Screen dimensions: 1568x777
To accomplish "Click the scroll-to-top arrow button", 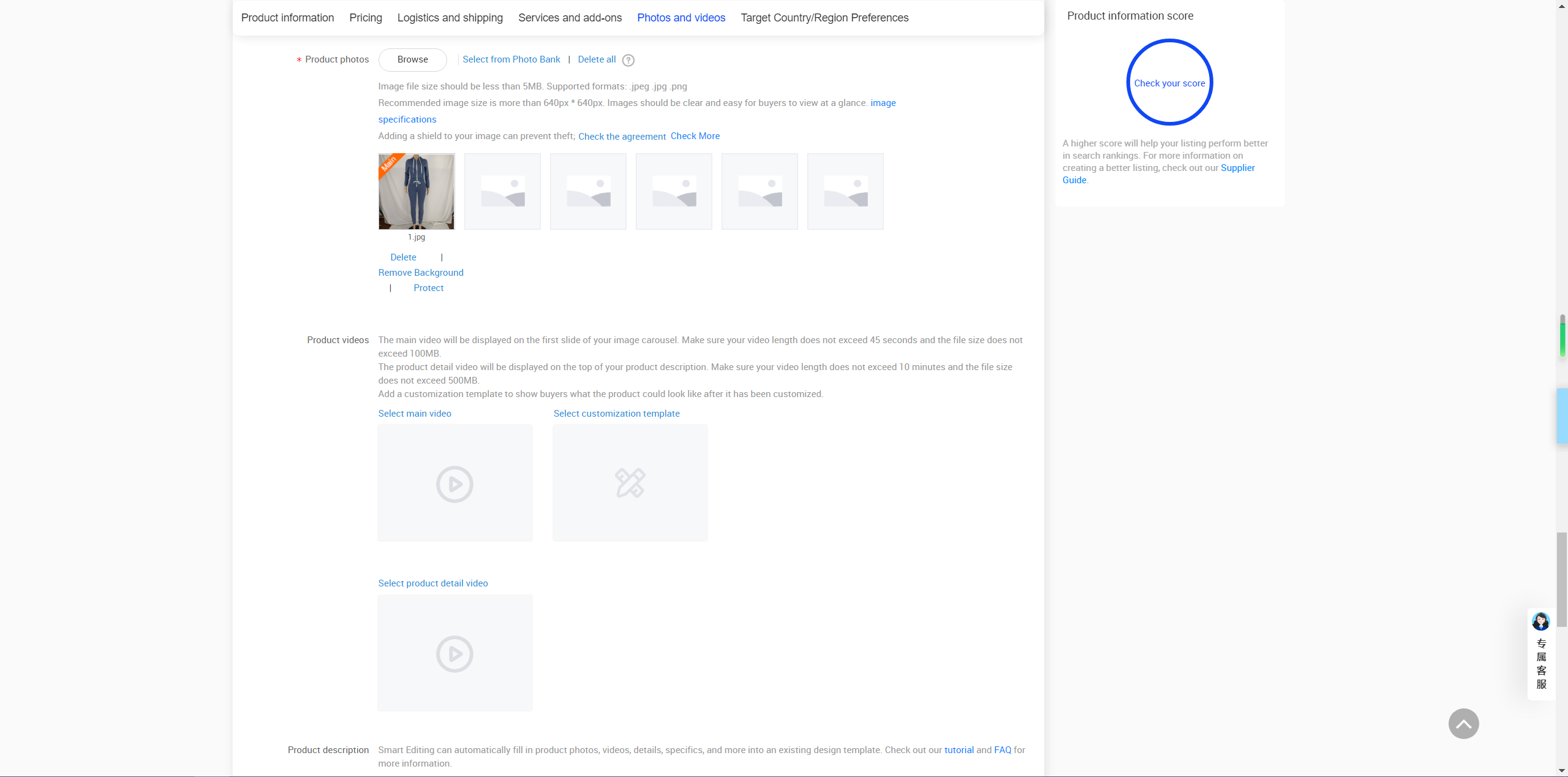I will [x=1463, y=724].
